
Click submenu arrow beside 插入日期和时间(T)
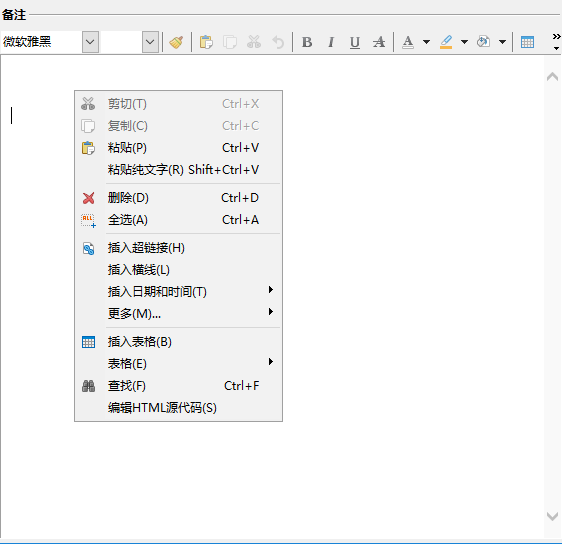(271, 290)
